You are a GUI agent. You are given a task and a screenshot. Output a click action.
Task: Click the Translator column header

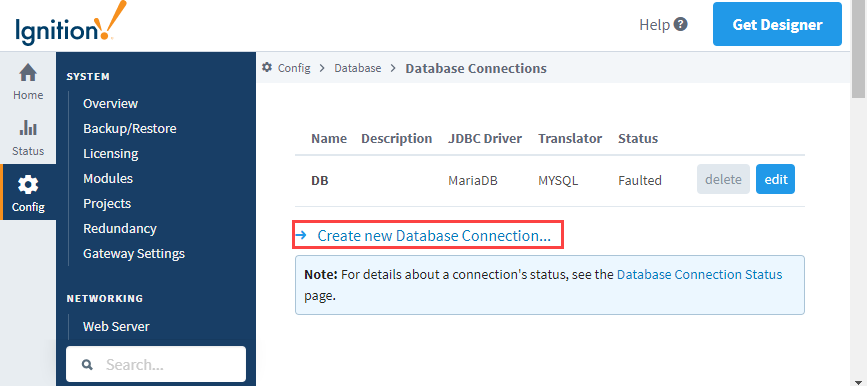tap(570, 138)
